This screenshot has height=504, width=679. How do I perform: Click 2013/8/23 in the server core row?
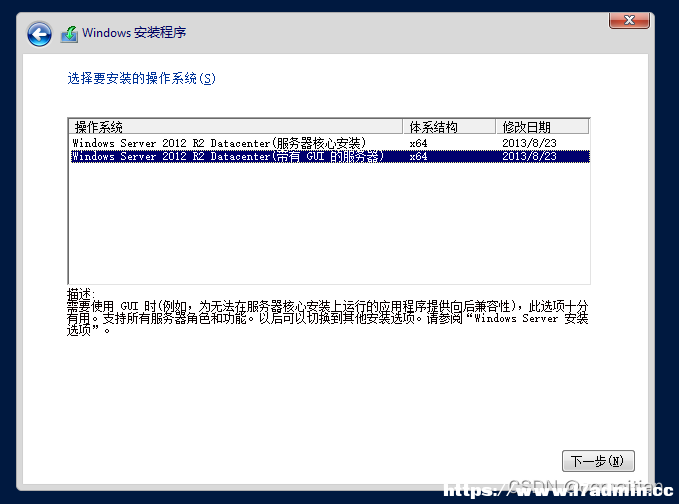click(529, 143)
